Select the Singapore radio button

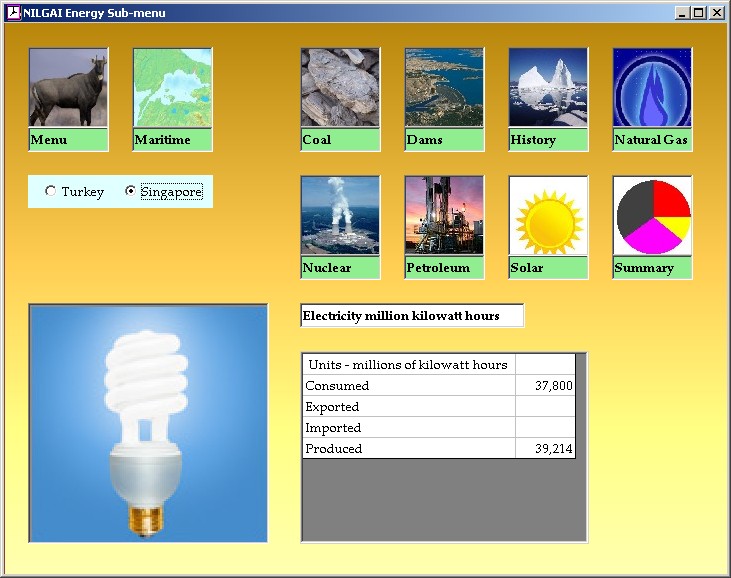click(131, 191)
